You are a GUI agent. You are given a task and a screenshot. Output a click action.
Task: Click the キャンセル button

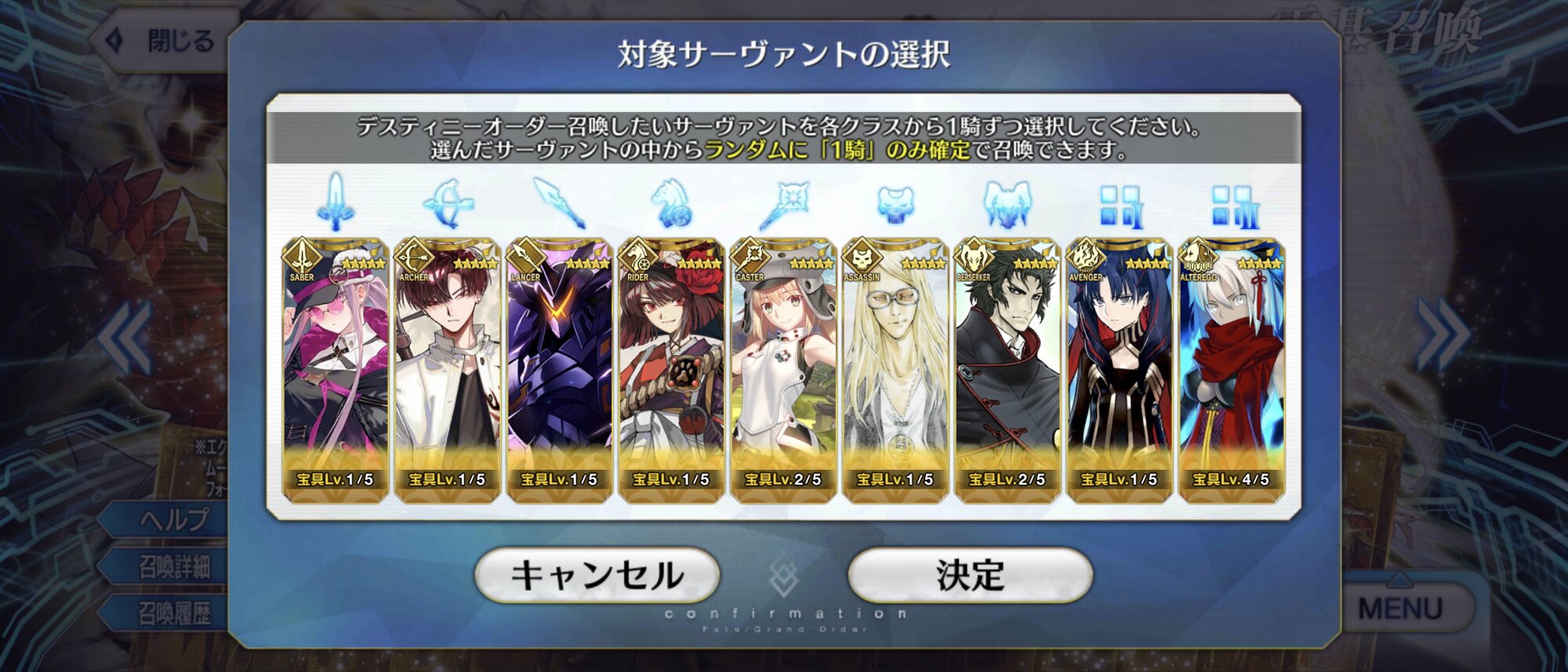(x=597, y=575)
